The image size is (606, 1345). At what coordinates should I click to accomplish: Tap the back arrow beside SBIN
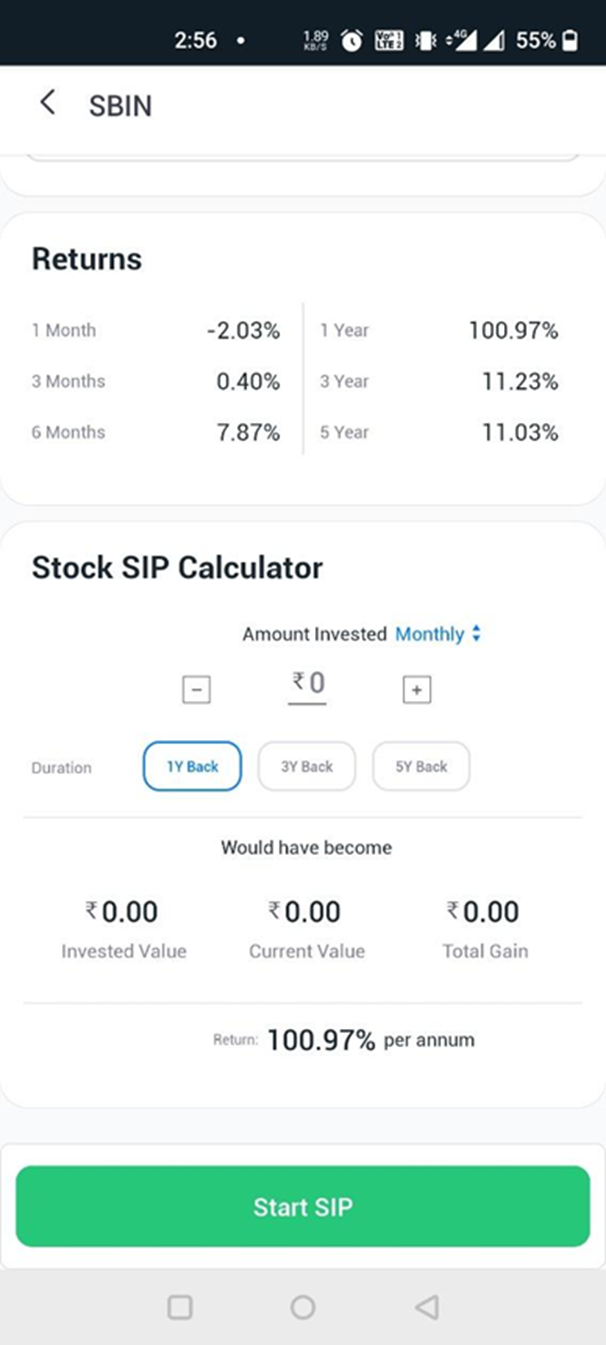[47, 102]
